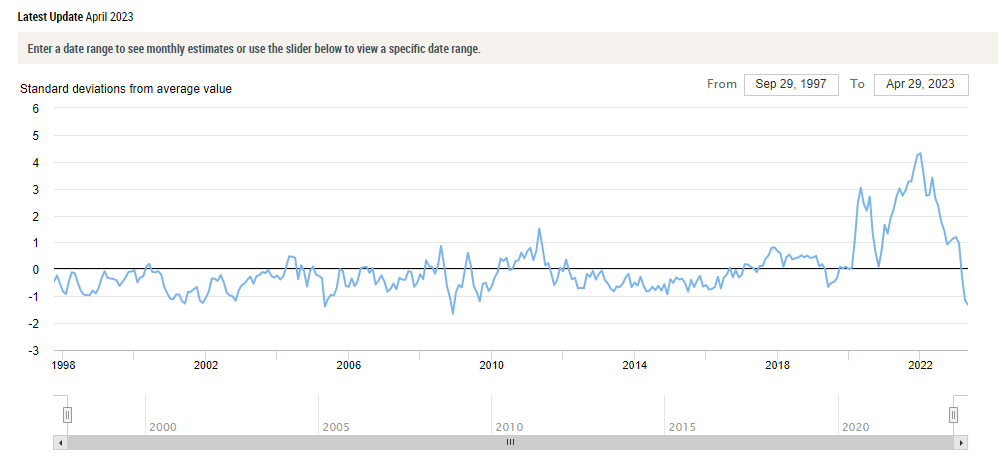The height and width of the screenshot is (459, 1007).
Task: Select 2005 on the range navigator
Action: (x=336, y=427)
